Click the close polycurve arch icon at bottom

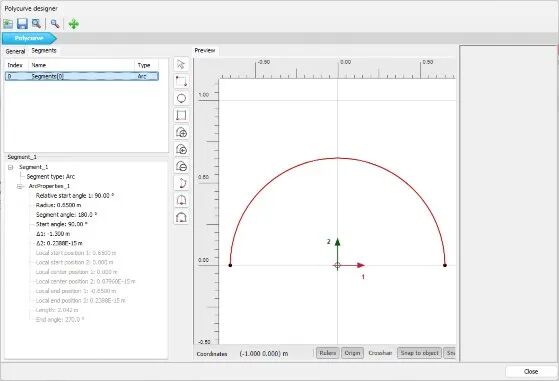(x=181, y=217)
